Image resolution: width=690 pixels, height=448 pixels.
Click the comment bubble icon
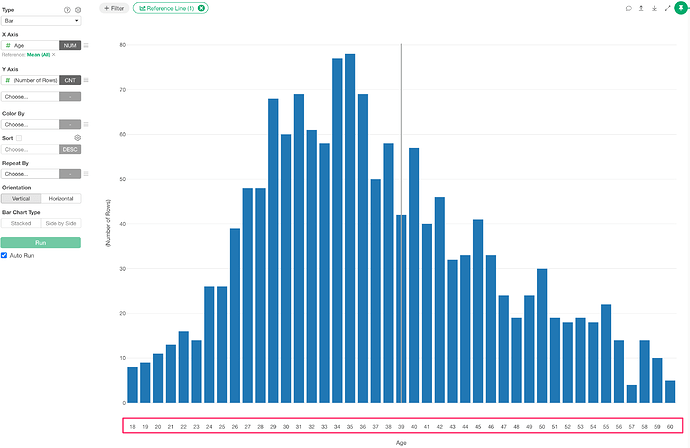click(629, 8)
